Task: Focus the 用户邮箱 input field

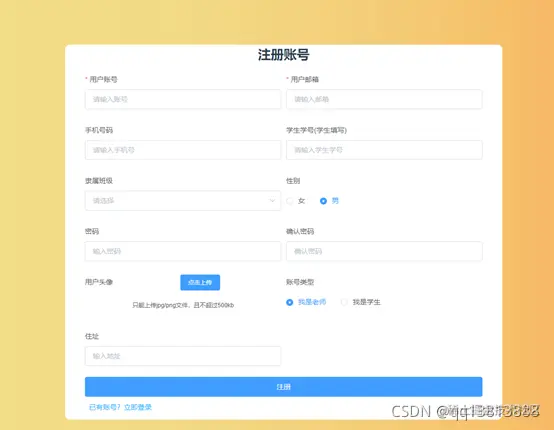Action: click(x=384, y=99)
